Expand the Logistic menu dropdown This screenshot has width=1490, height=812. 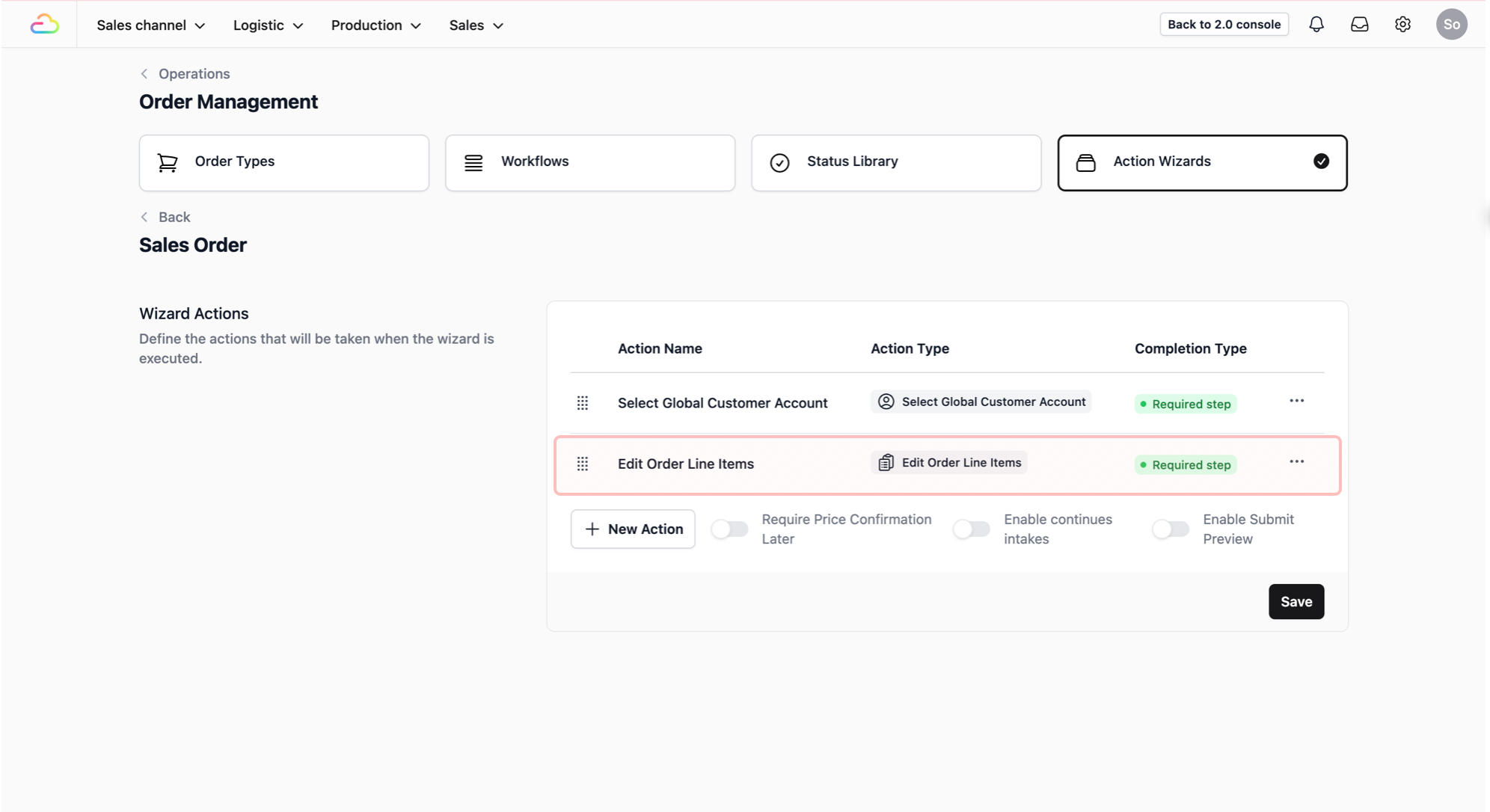268,25
